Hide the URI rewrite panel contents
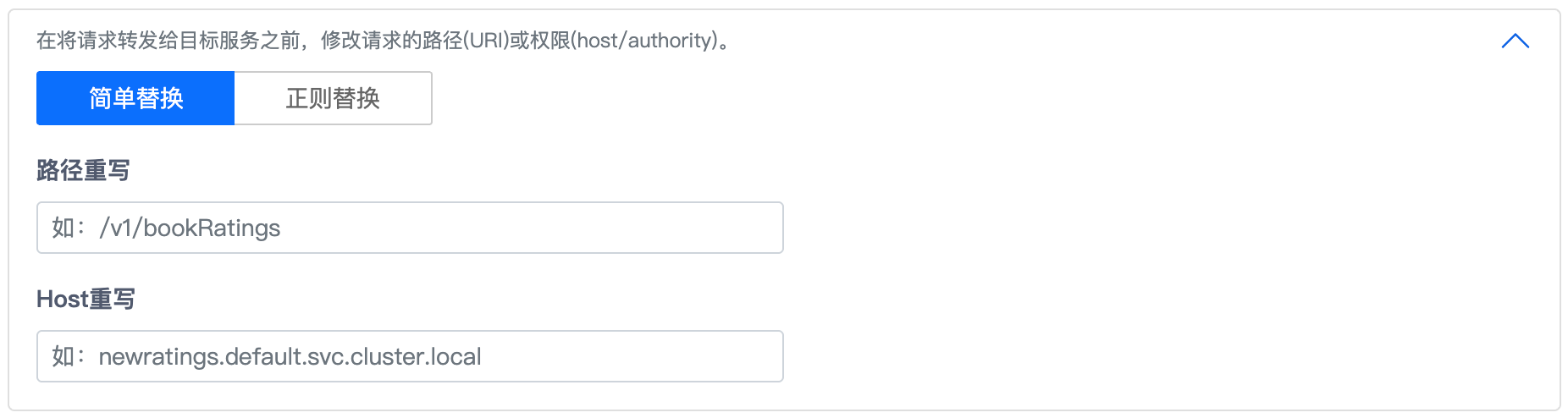1568x418 pixels. pos(1515,41)
